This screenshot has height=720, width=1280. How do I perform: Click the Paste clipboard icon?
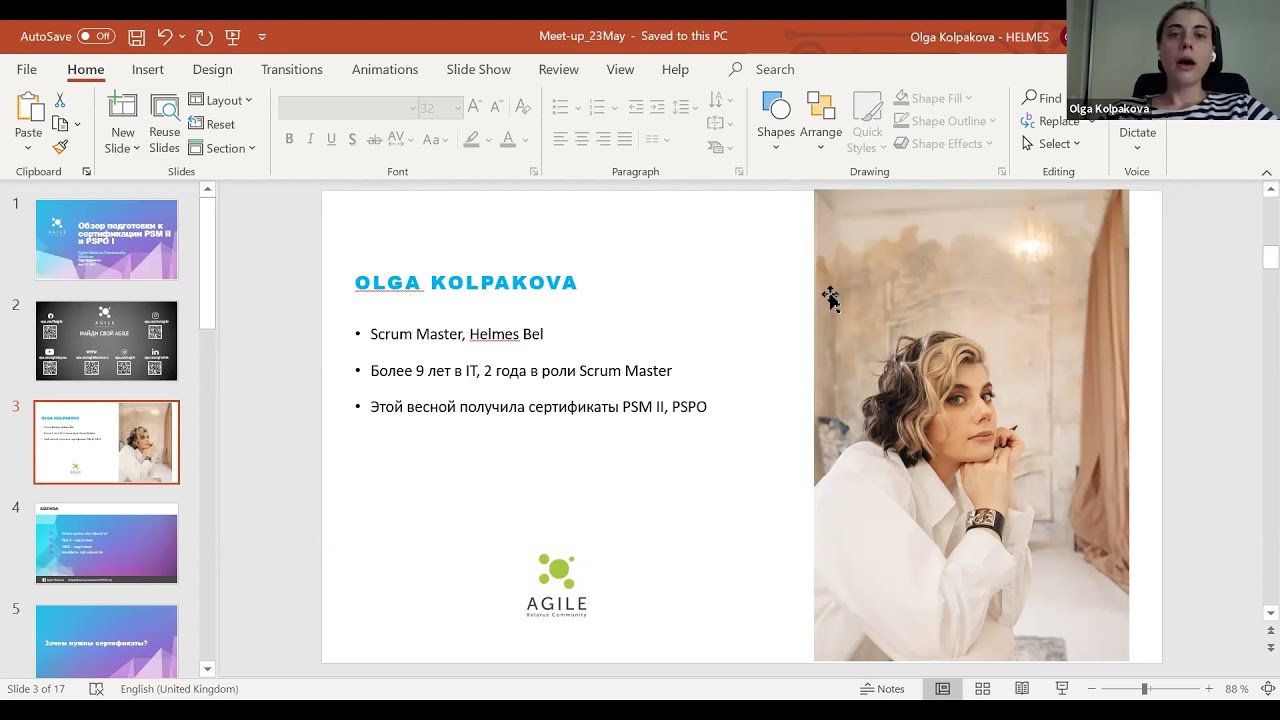(x=29, y=107)
